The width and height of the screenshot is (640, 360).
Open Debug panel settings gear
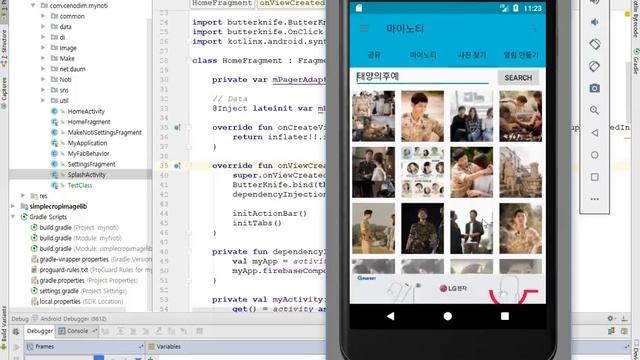pyautogui.click(x=611, y=318)
